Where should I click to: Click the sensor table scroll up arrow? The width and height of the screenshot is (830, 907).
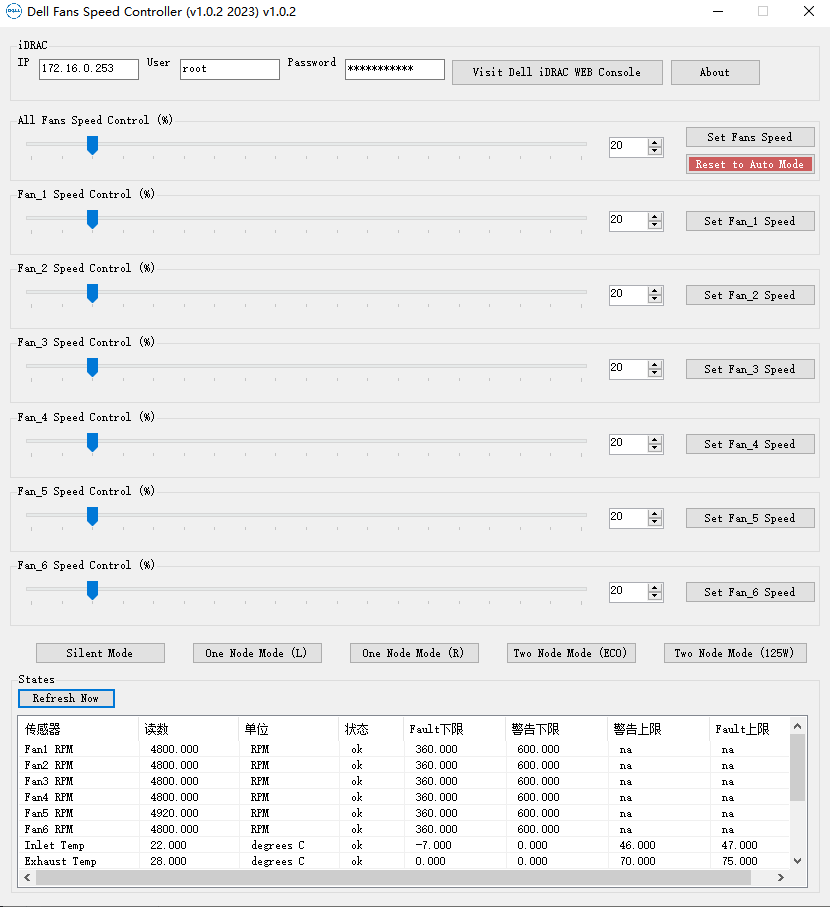coord(798,726)
